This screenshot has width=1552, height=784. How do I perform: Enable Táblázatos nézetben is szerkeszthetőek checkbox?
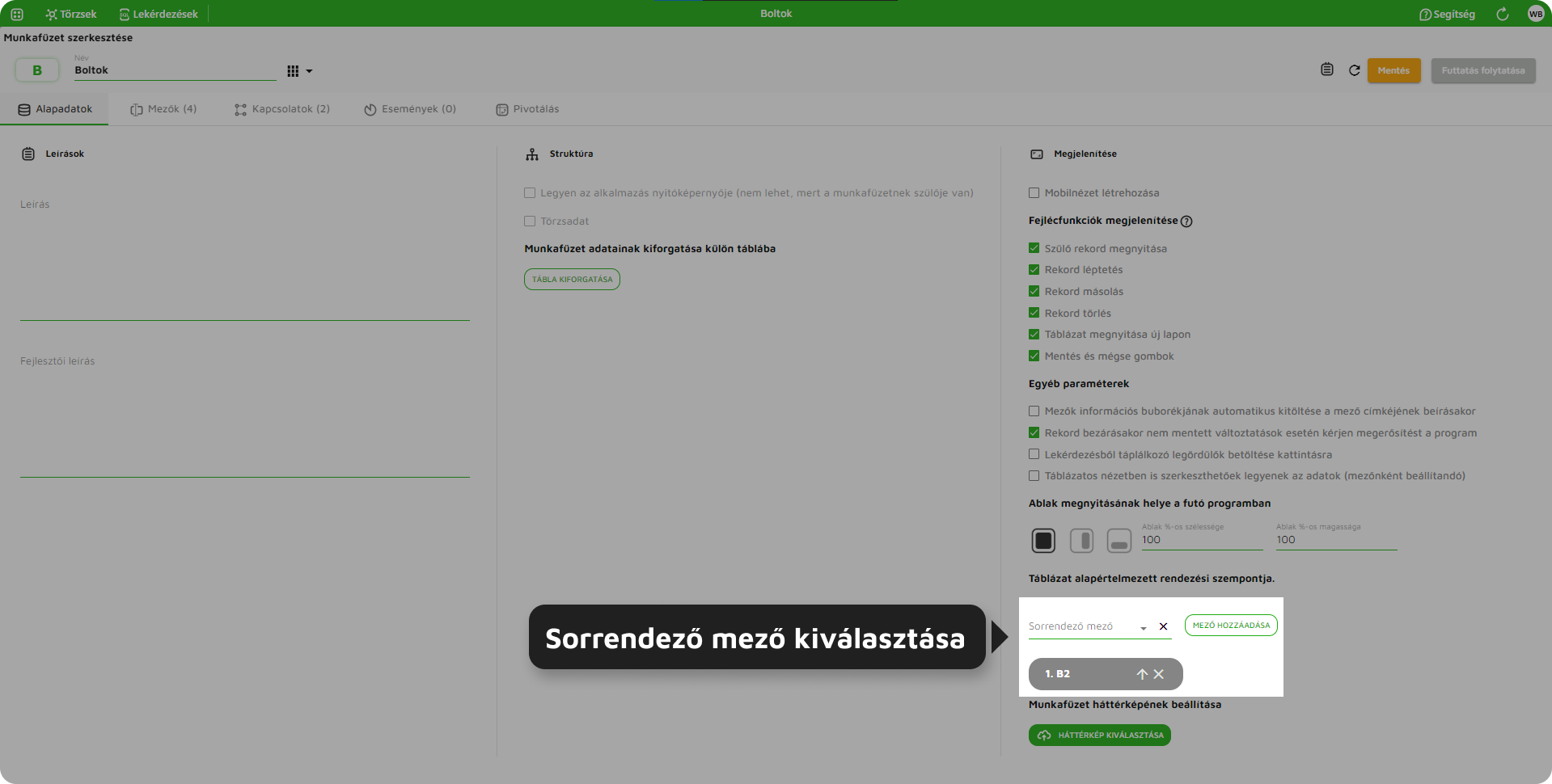(x=1034, y=476)
